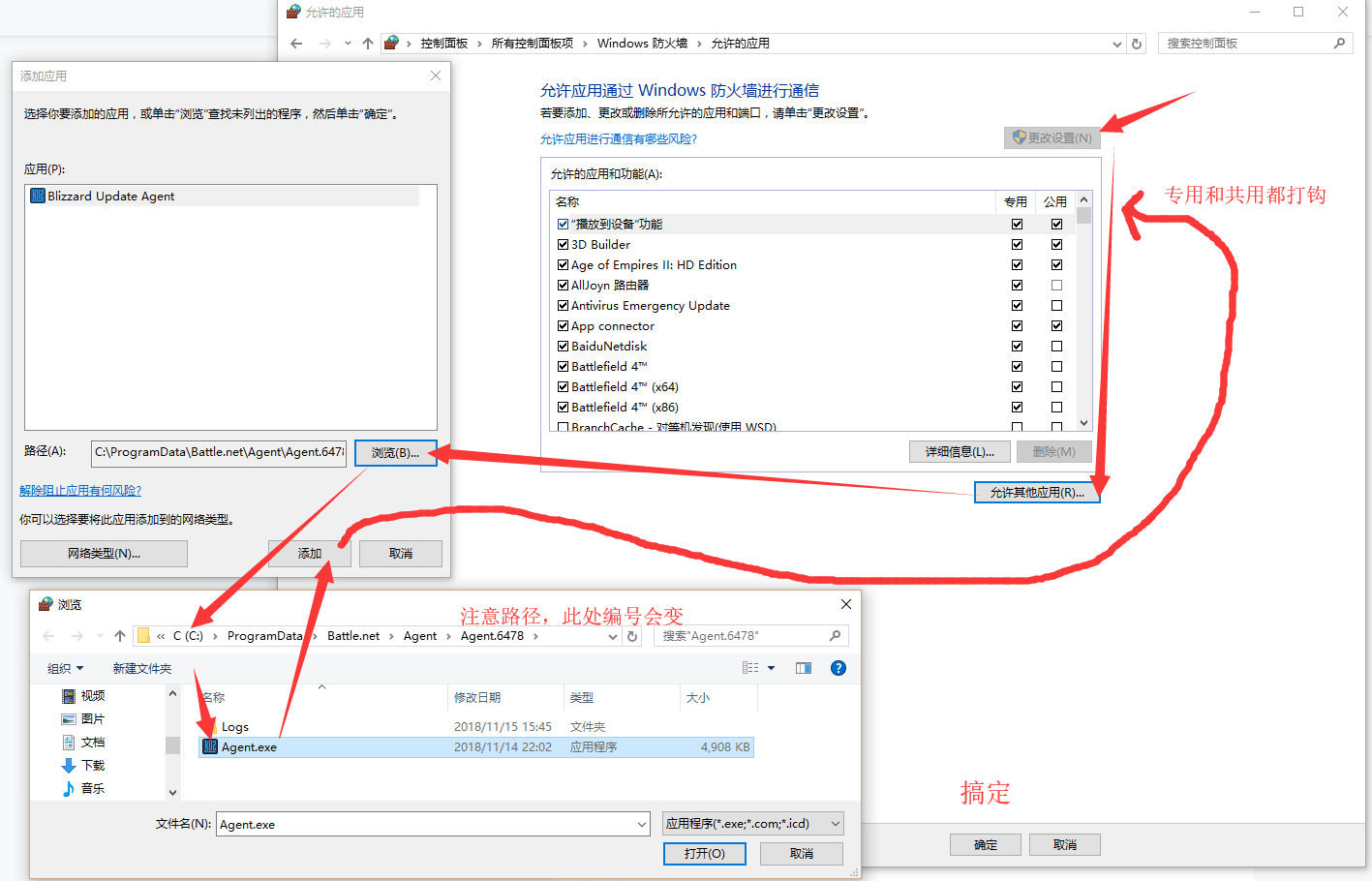Image resolution: width=1372 pixels, height=881 pixels.
Task: Click 打开(O) button
Action: 704,854
